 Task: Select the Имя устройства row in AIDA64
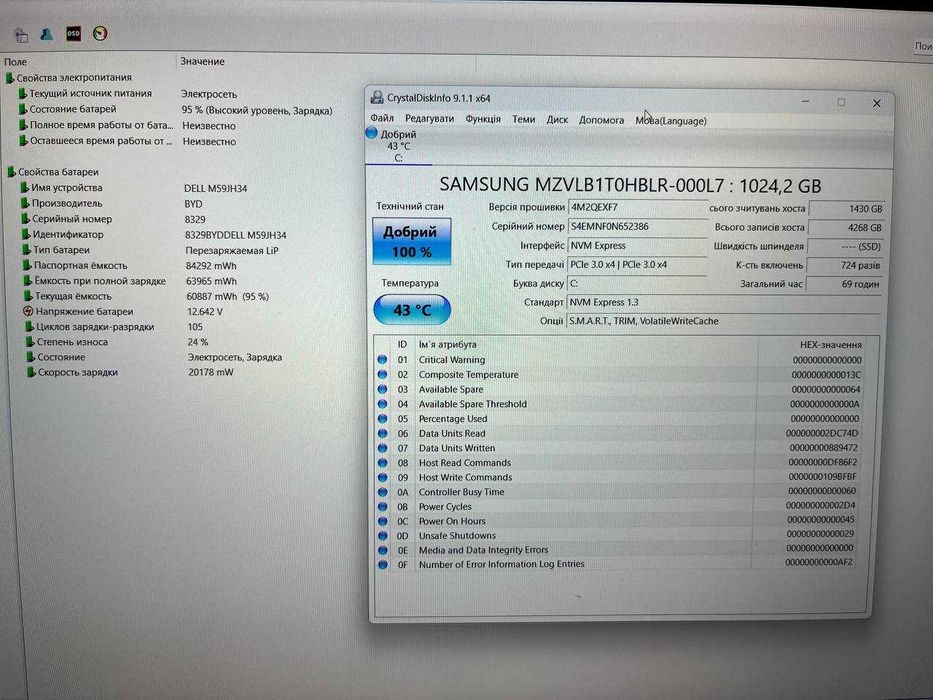tap(134, 188)
